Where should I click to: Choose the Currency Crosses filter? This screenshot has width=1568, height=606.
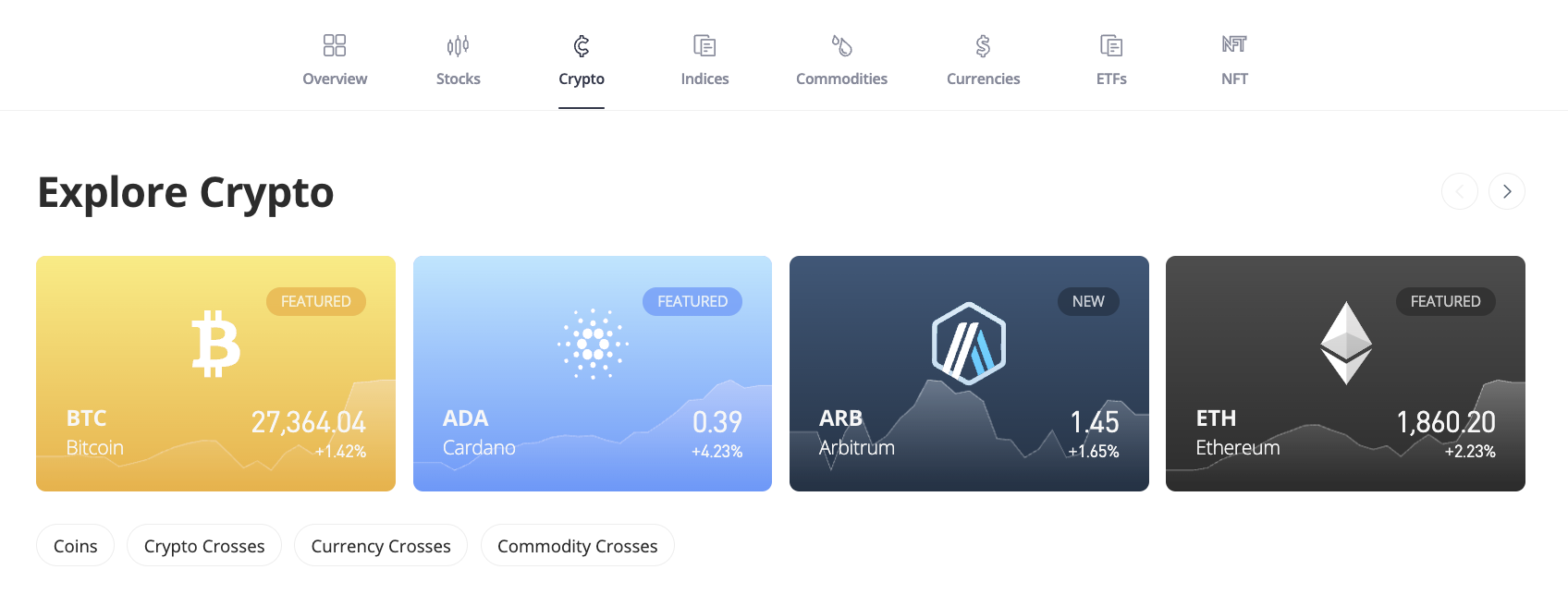(x=381, y=546)
